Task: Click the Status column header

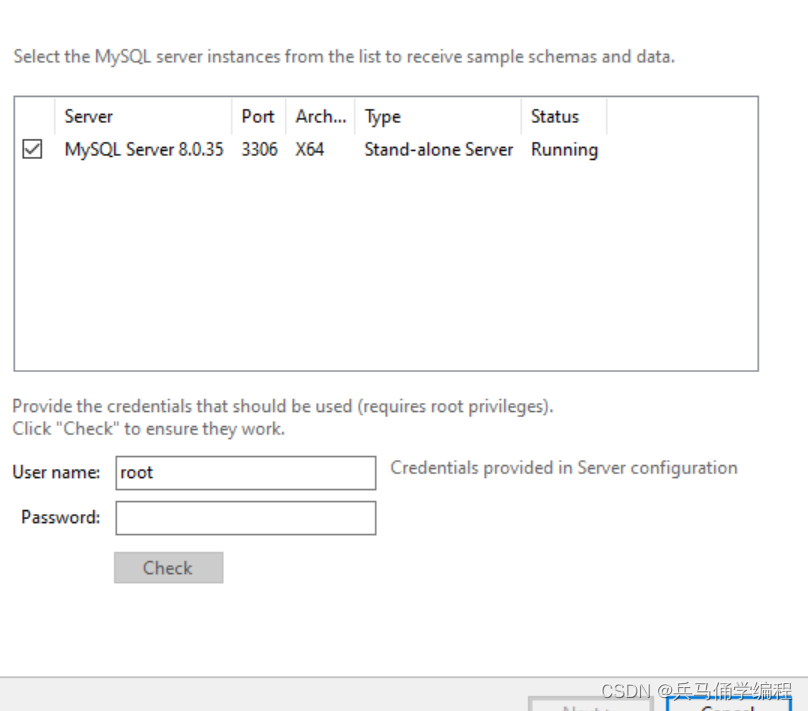Action: tap(564, 116)
